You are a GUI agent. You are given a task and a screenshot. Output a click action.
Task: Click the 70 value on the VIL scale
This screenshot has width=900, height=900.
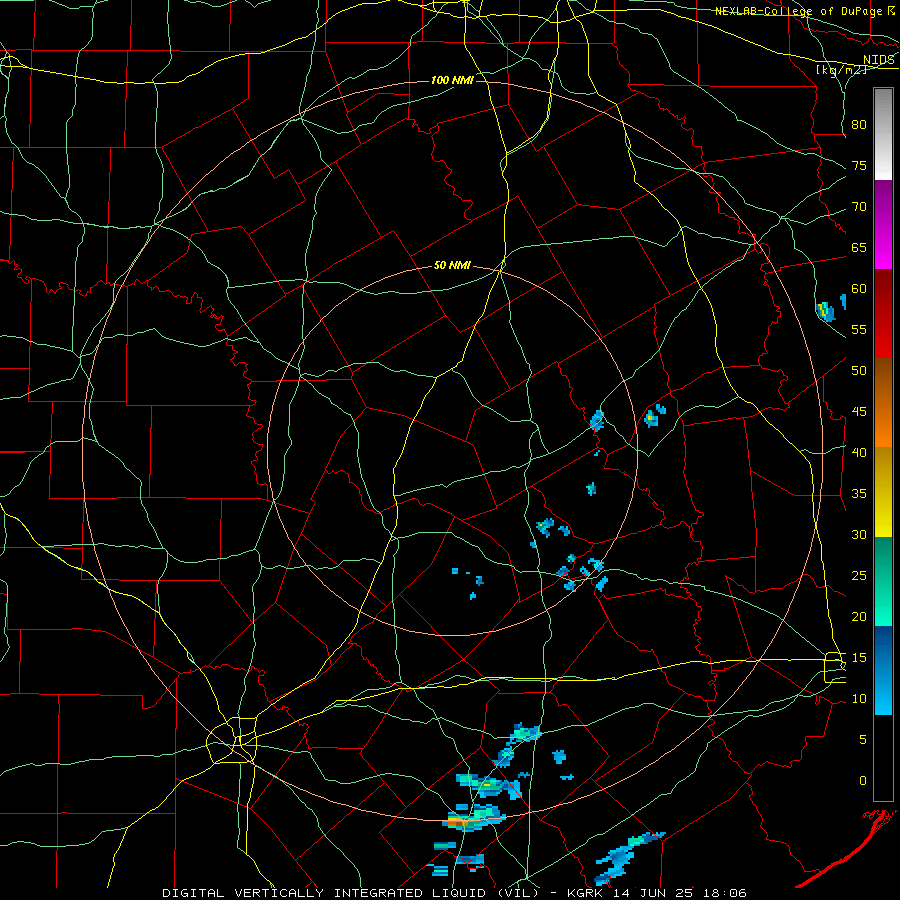click(x=859, y=207)
